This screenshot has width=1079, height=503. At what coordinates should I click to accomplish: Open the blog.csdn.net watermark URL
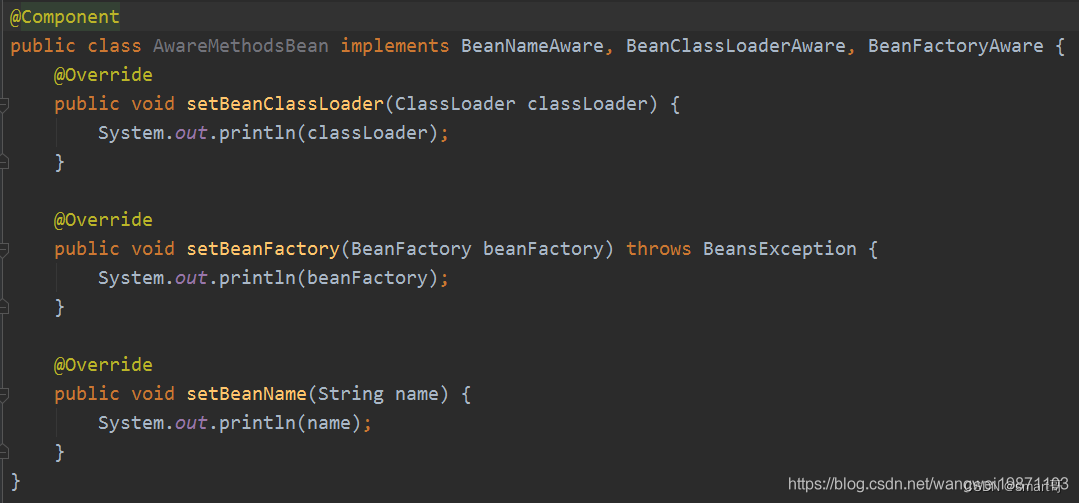pos(928,484)
